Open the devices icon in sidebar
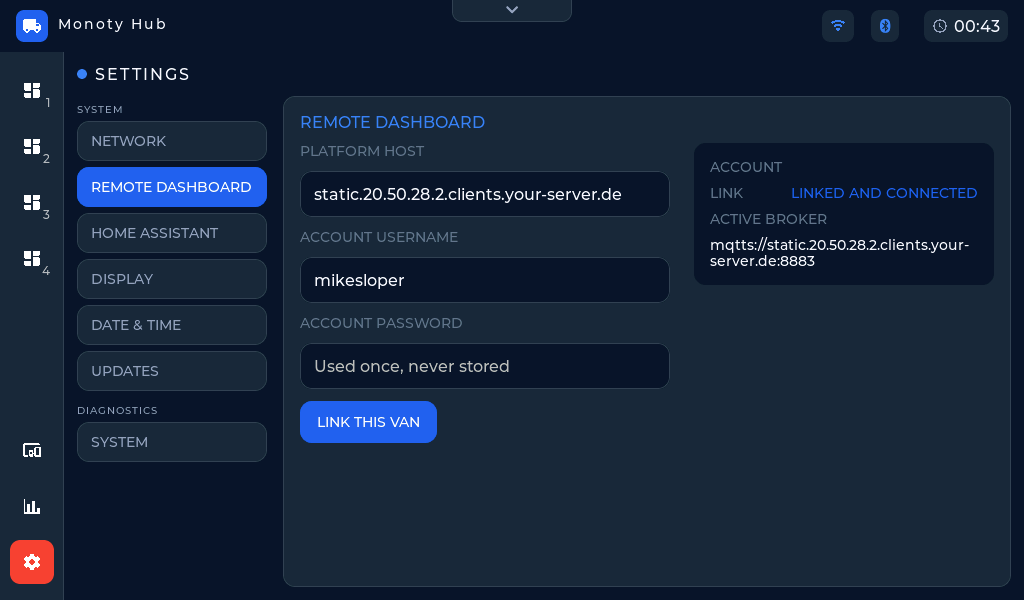The image size is (1024, 600). point(32,450)
